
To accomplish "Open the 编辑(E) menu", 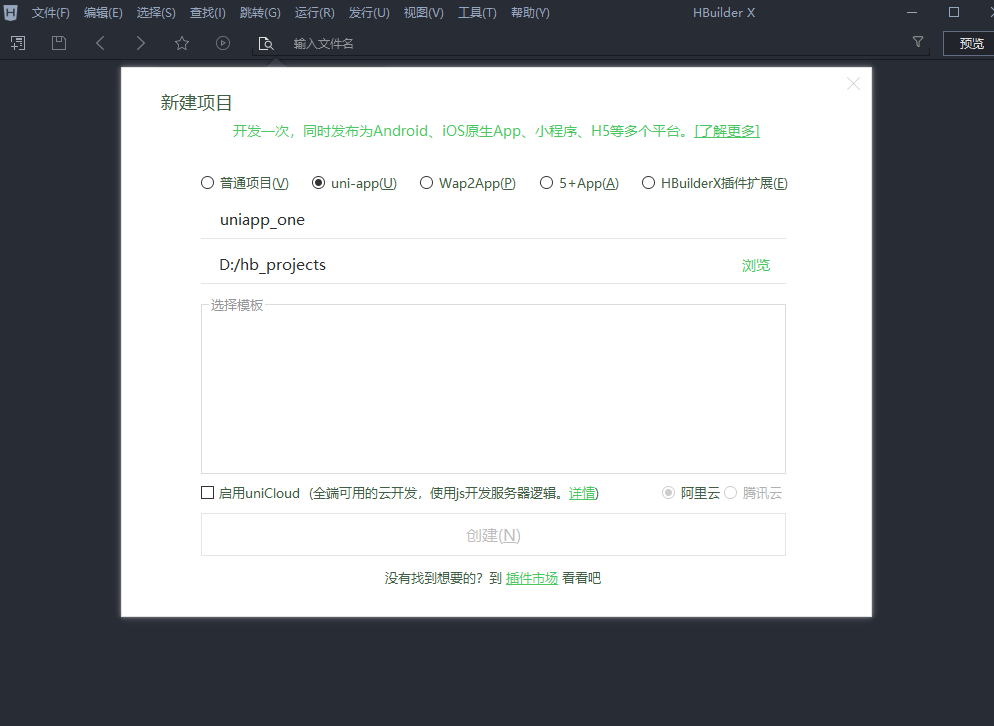I will click(x=103, y=13).
